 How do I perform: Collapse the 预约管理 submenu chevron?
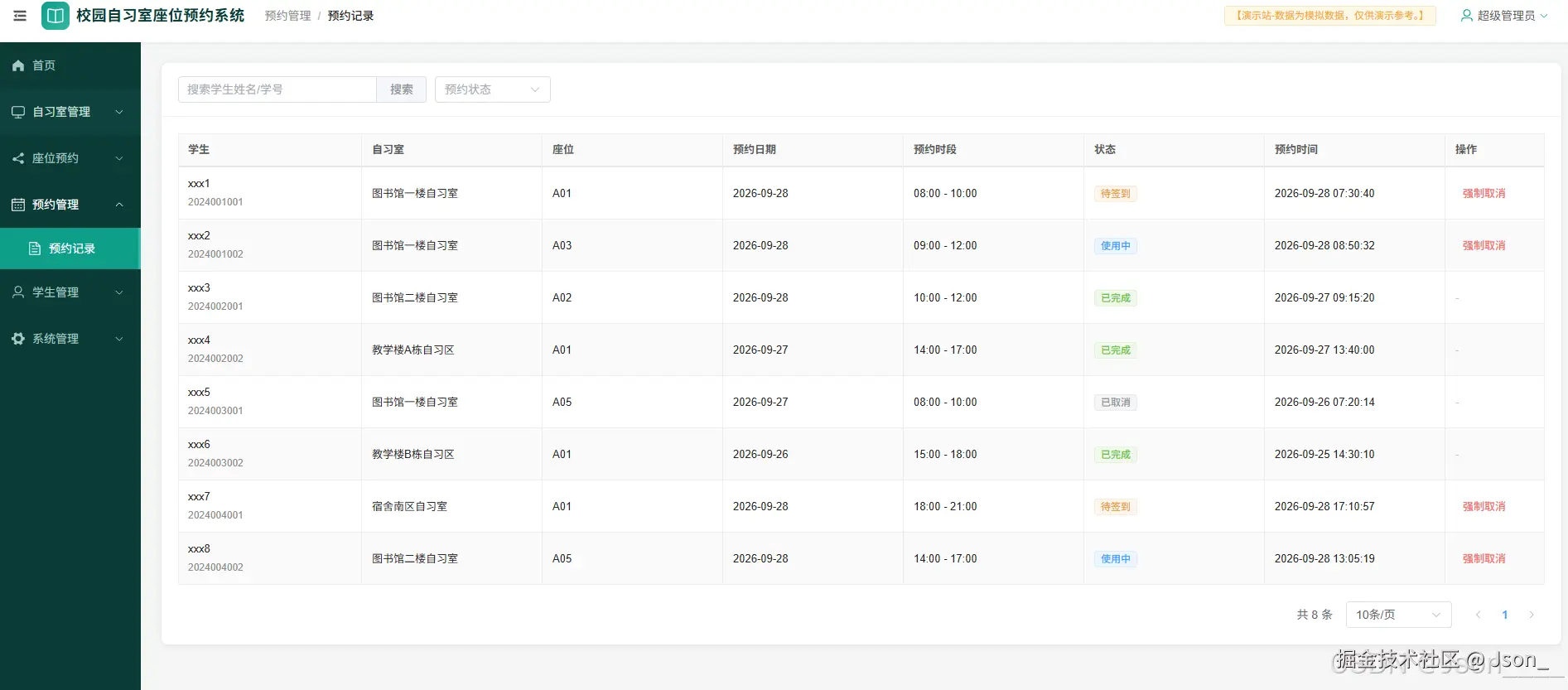coord(119,205)
